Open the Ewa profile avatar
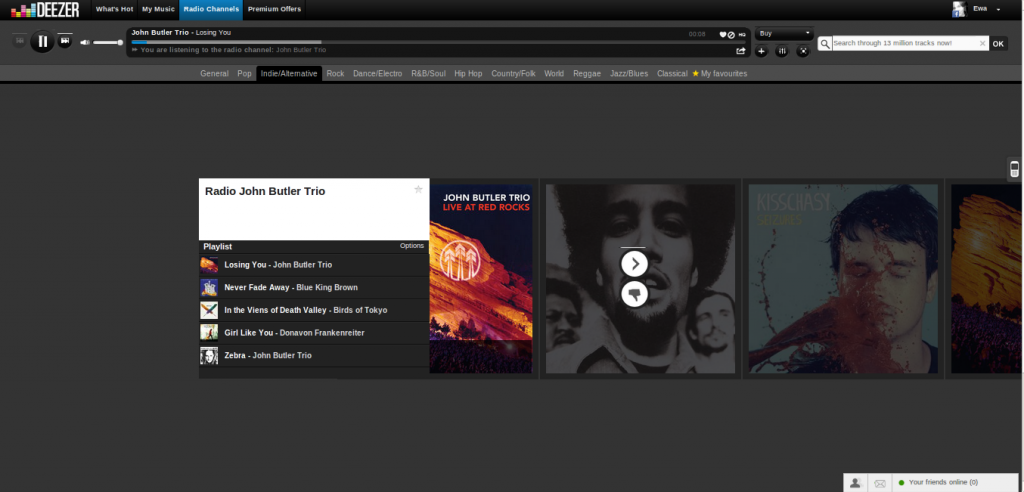The height and width of the screenshot is (492, 1024). click(x=959, y=9)
